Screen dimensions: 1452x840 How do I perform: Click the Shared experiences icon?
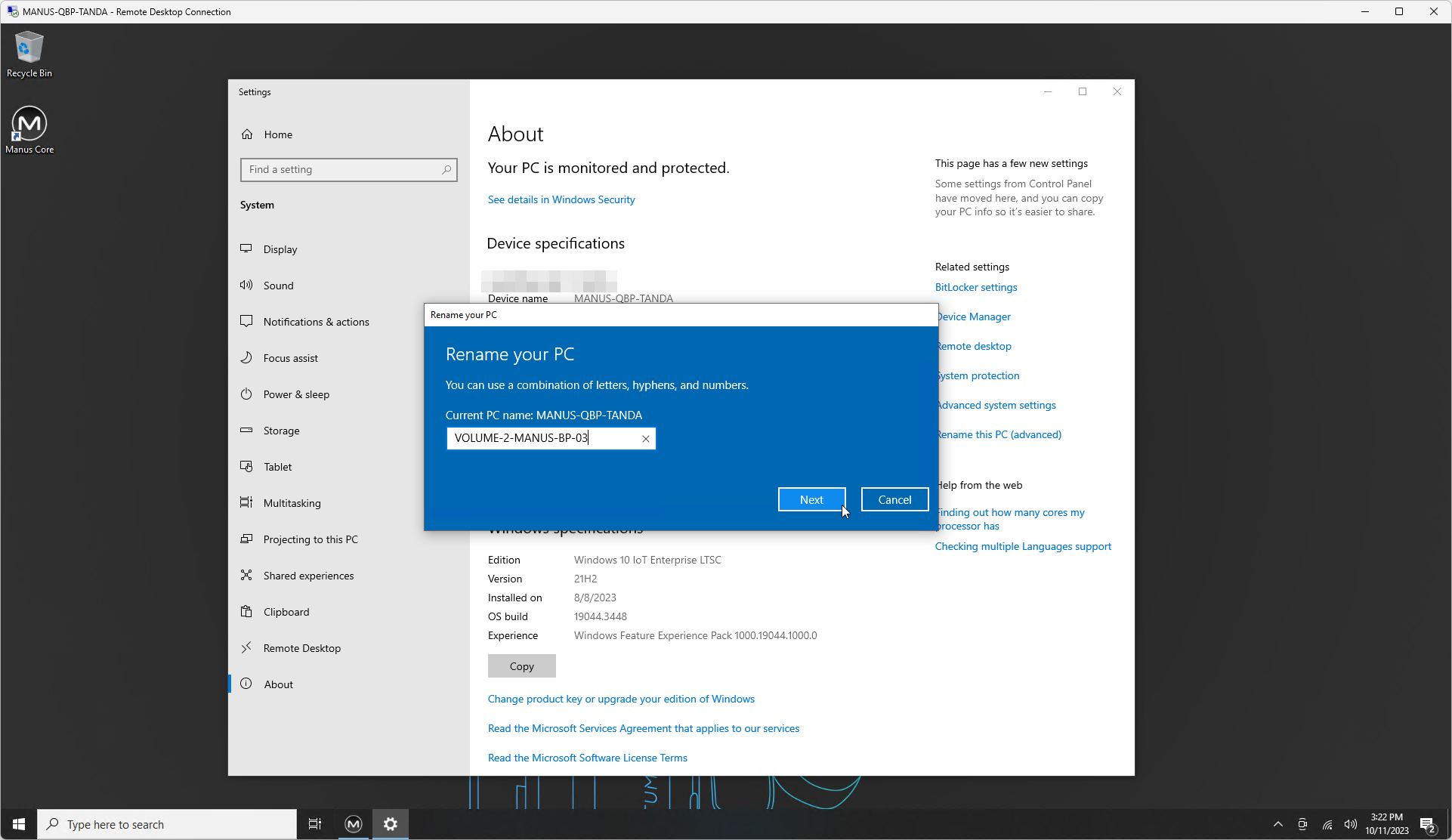pos(246,575)
